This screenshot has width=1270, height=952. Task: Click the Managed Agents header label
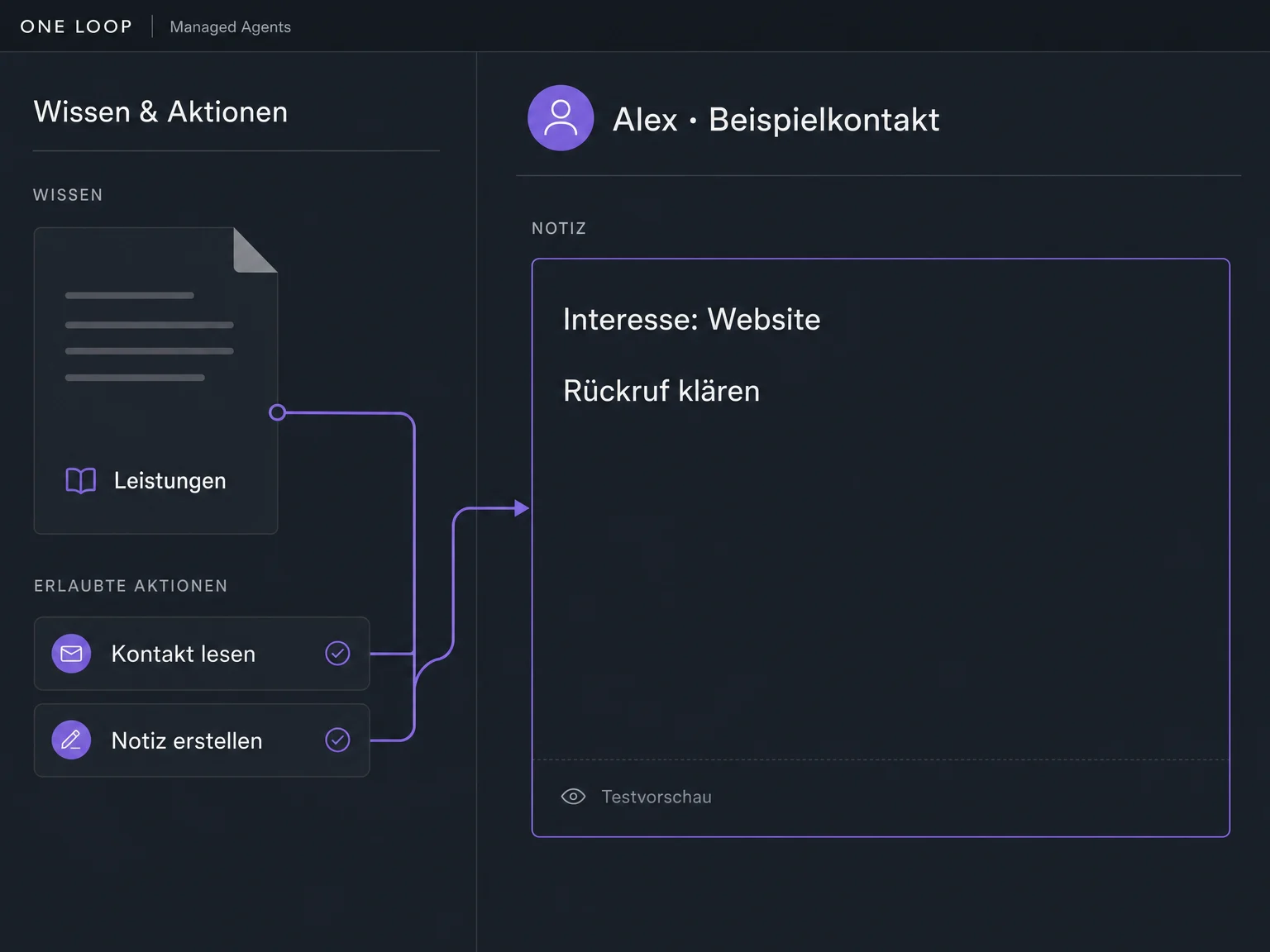point(231,27)
